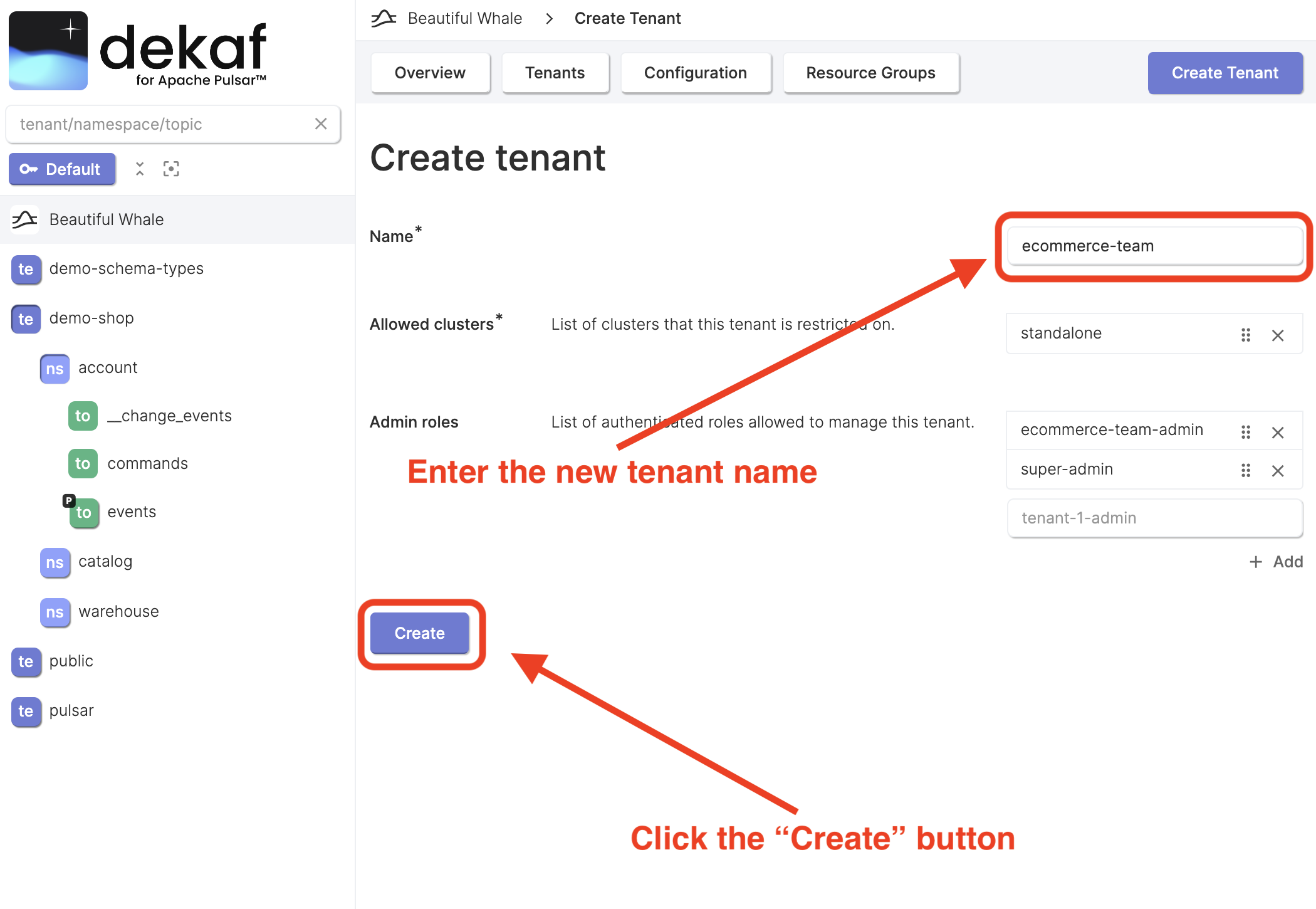The image size is (1316, 909).
Task: Click Create Tenant breadcrumb text
Action: click(x=627, y=18)
